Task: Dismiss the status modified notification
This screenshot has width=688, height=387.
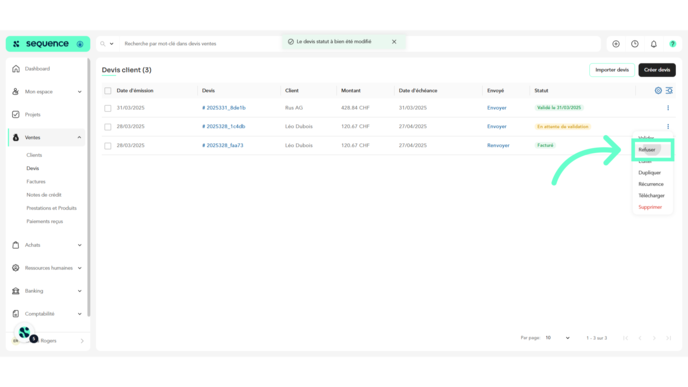Action: (x=394, y=42)
